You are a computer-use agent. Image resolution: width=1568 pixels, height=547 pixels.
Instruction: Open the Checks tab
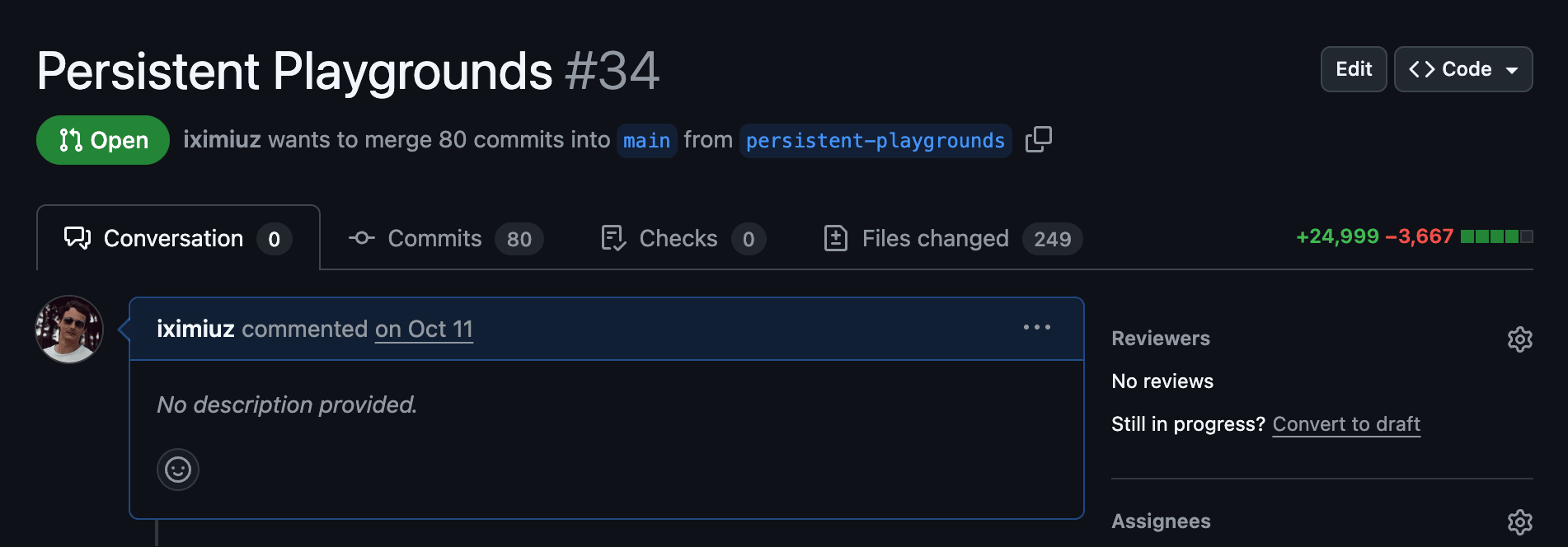coord(683,239)
